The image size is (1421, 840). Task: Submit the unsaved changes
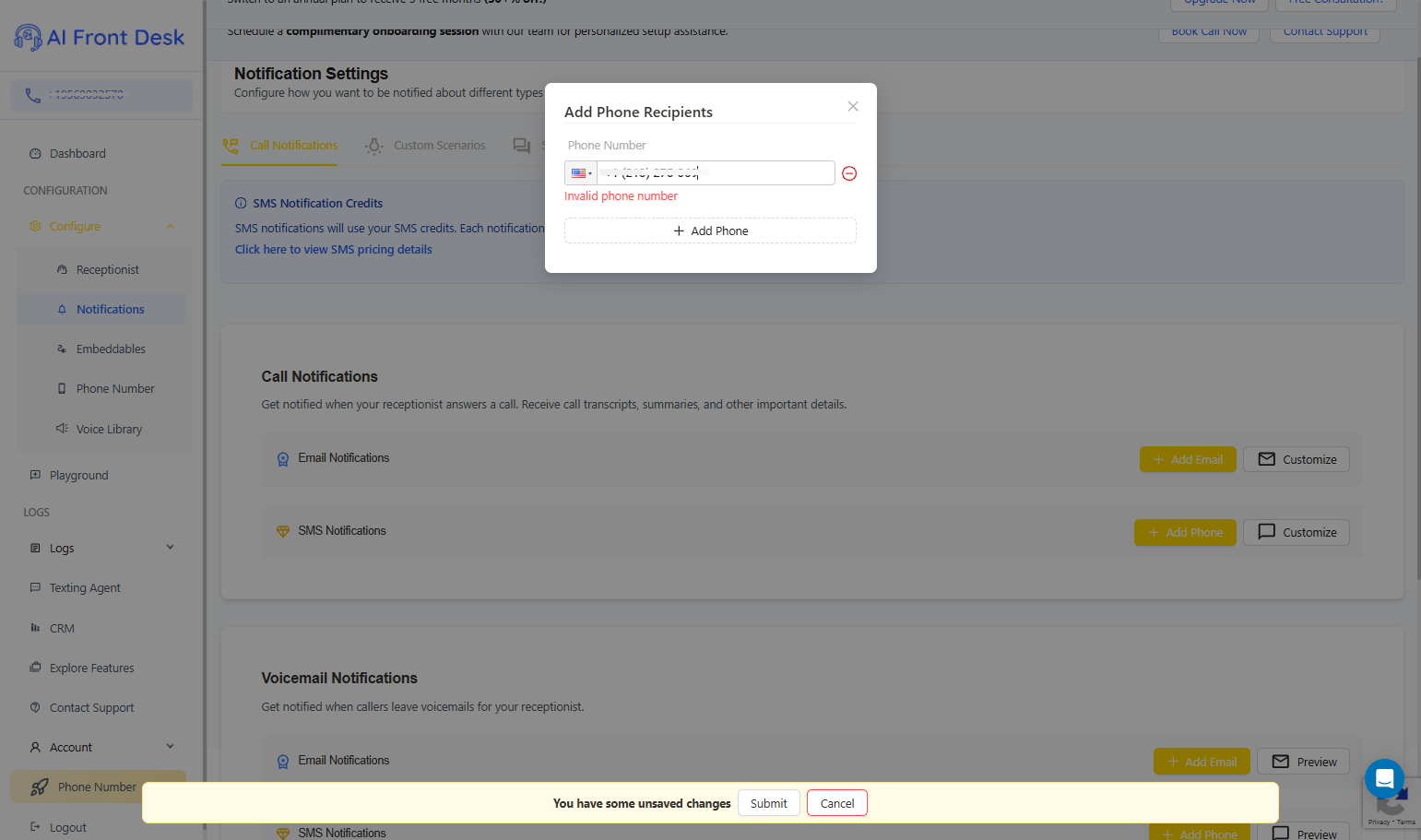(768, 803)
